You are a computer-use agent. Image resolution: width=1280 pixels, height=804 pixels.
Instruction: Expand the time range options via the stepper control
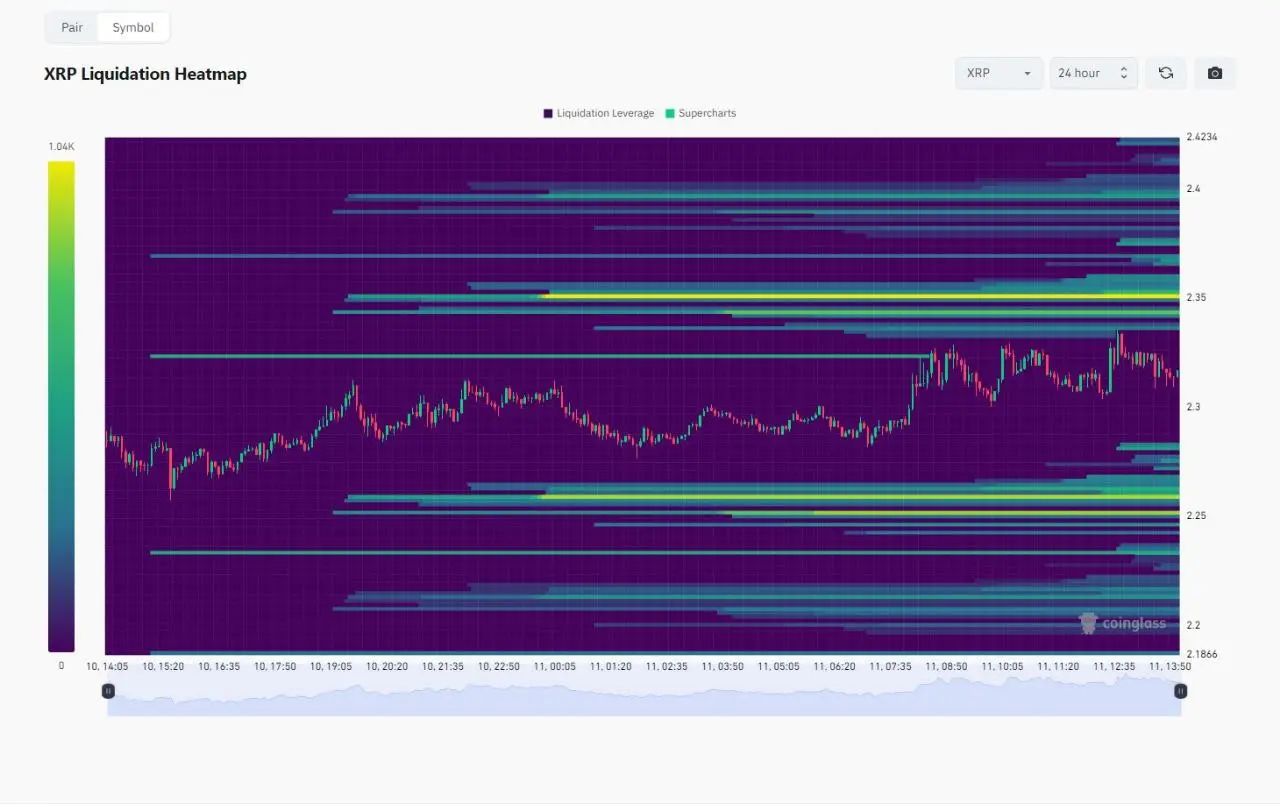[1123, 73]
